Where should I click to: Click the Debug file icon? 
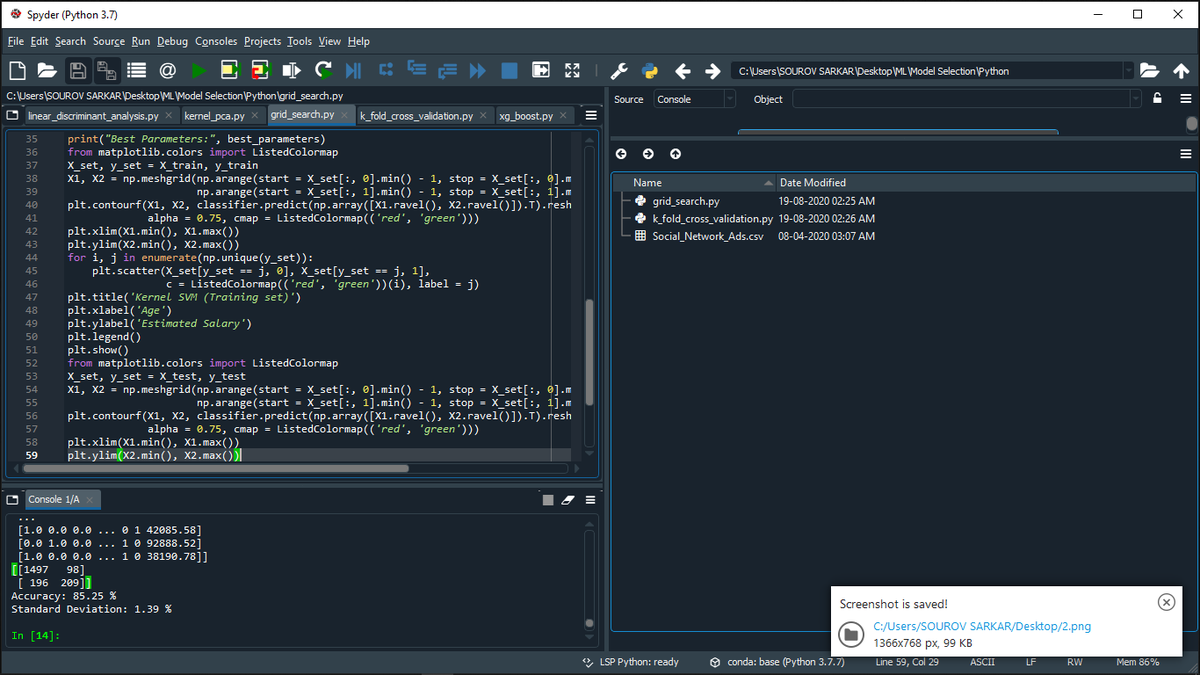353,71
